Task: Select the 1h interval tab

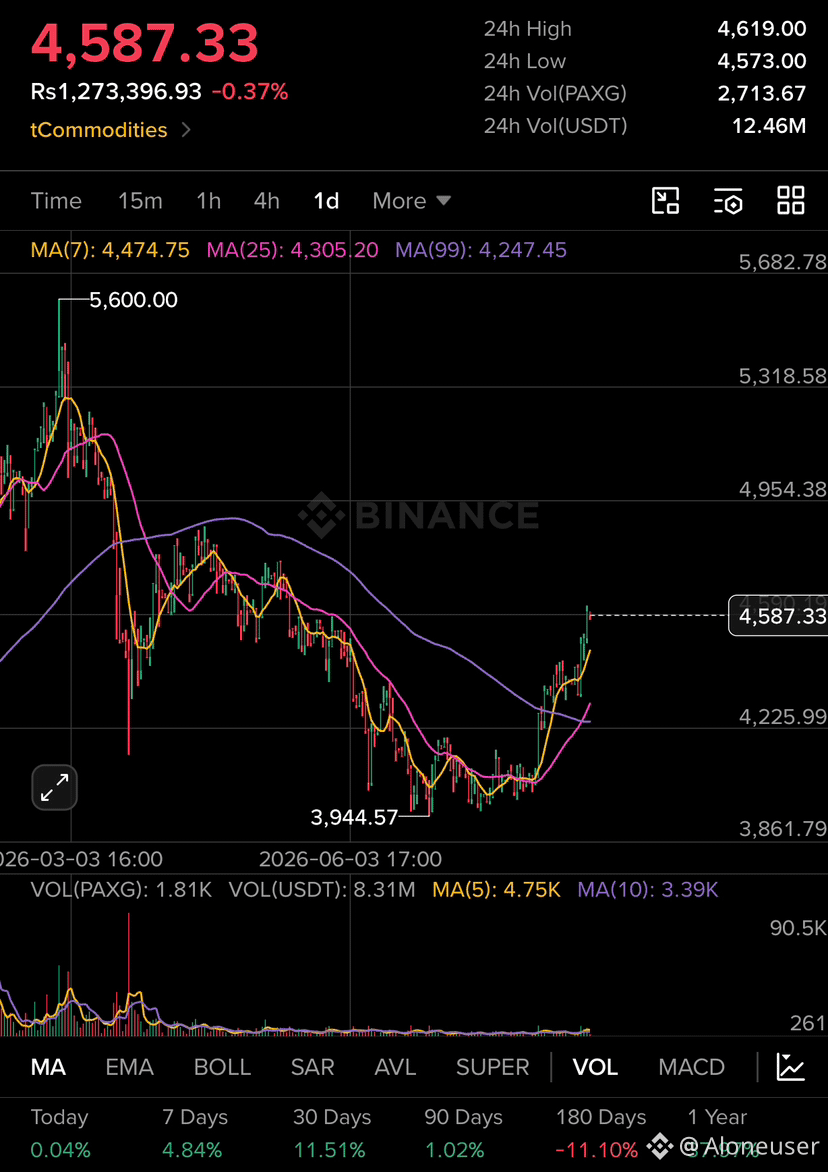Action: 208,201
